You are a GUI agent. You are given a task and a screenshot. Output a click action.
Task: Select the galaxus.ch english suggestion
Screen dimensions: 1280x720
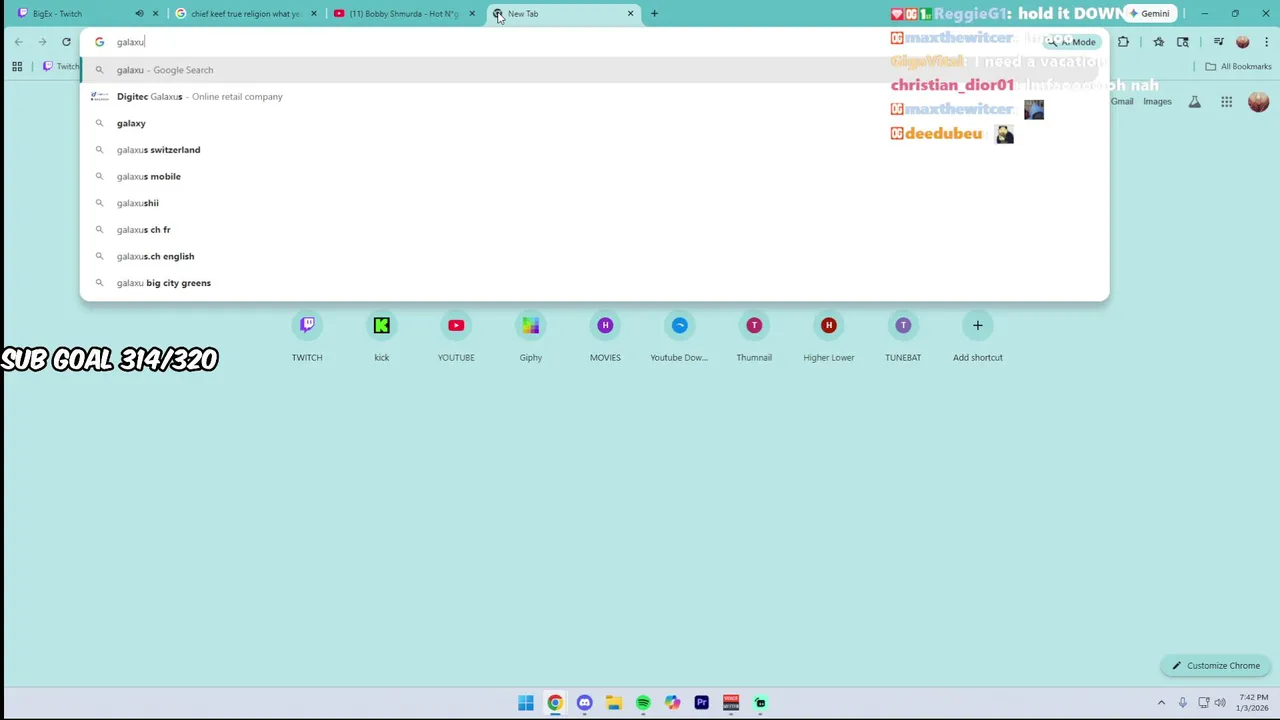pos(594,256)
